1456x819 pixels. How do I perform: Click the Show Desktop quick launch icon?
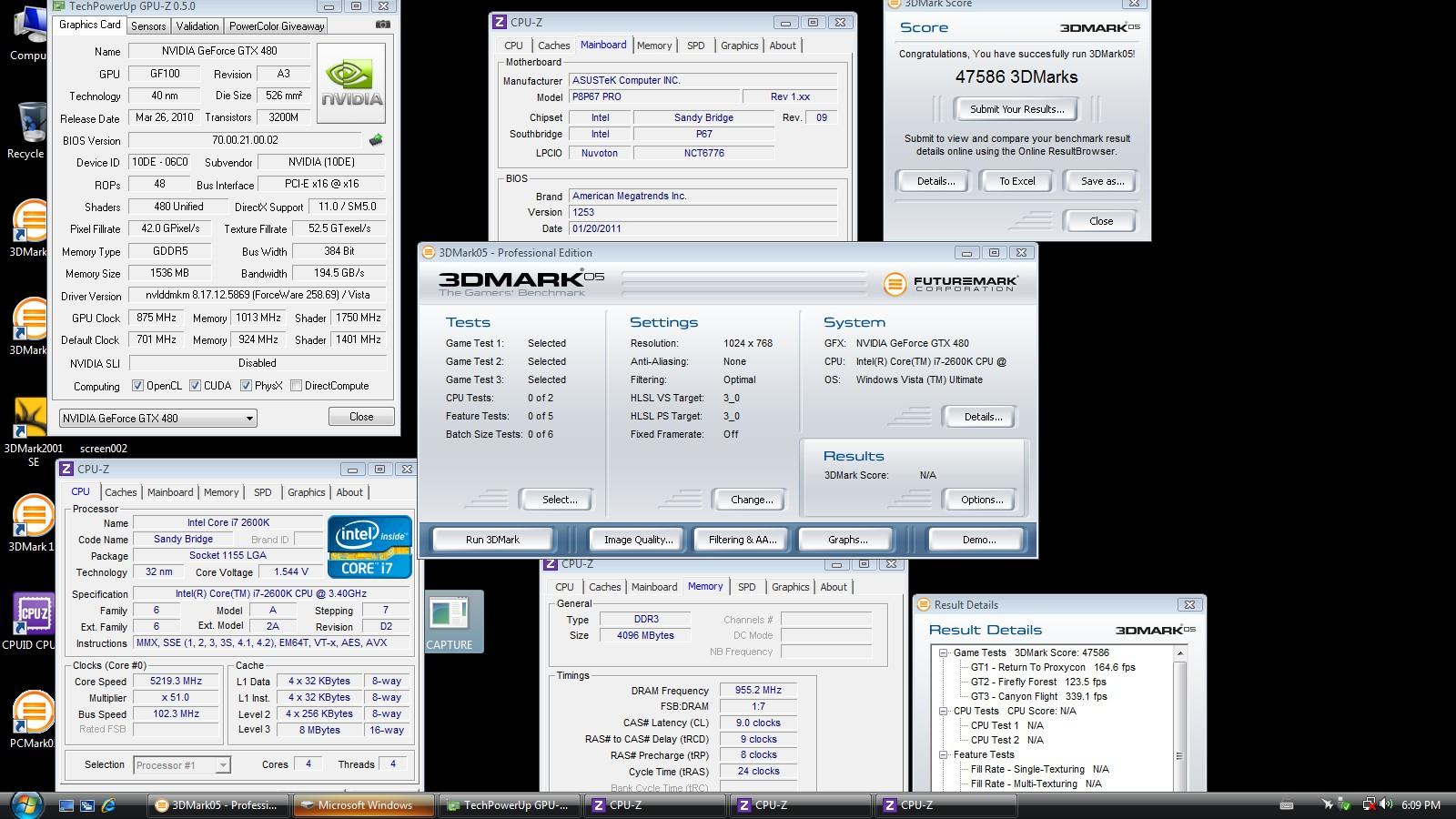[66, 805]
